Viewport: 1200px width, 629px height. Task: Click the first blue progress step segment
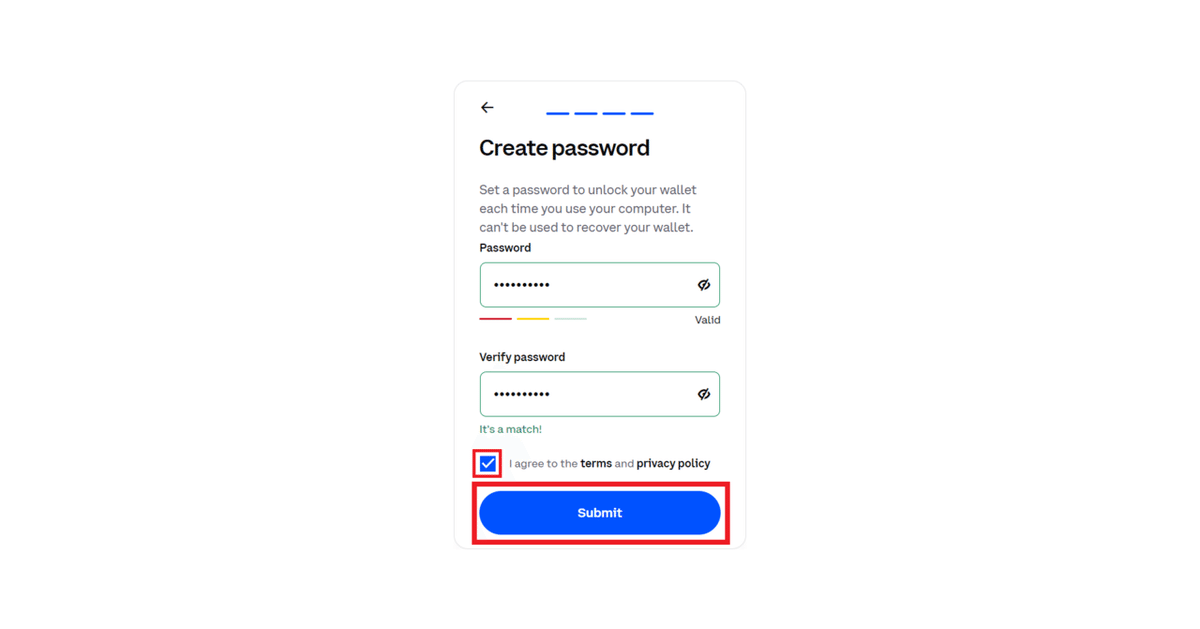point(558,114)
